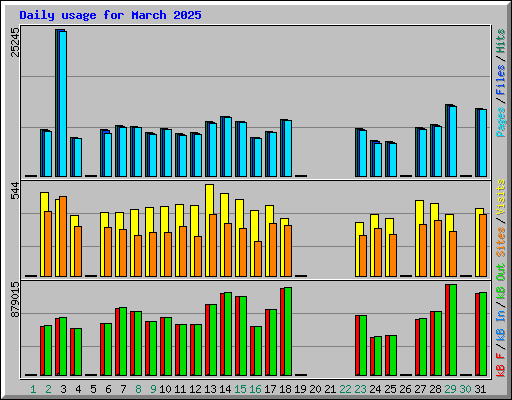Click the 'Pages' legend label
Screen dimensions: 512x400
coord(501,122)
